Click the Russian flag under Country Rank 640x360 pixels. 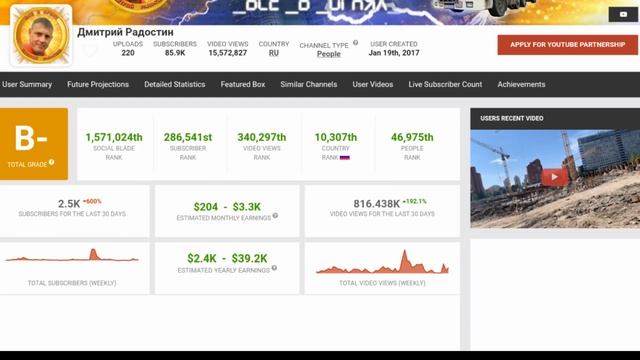(345, 158)
